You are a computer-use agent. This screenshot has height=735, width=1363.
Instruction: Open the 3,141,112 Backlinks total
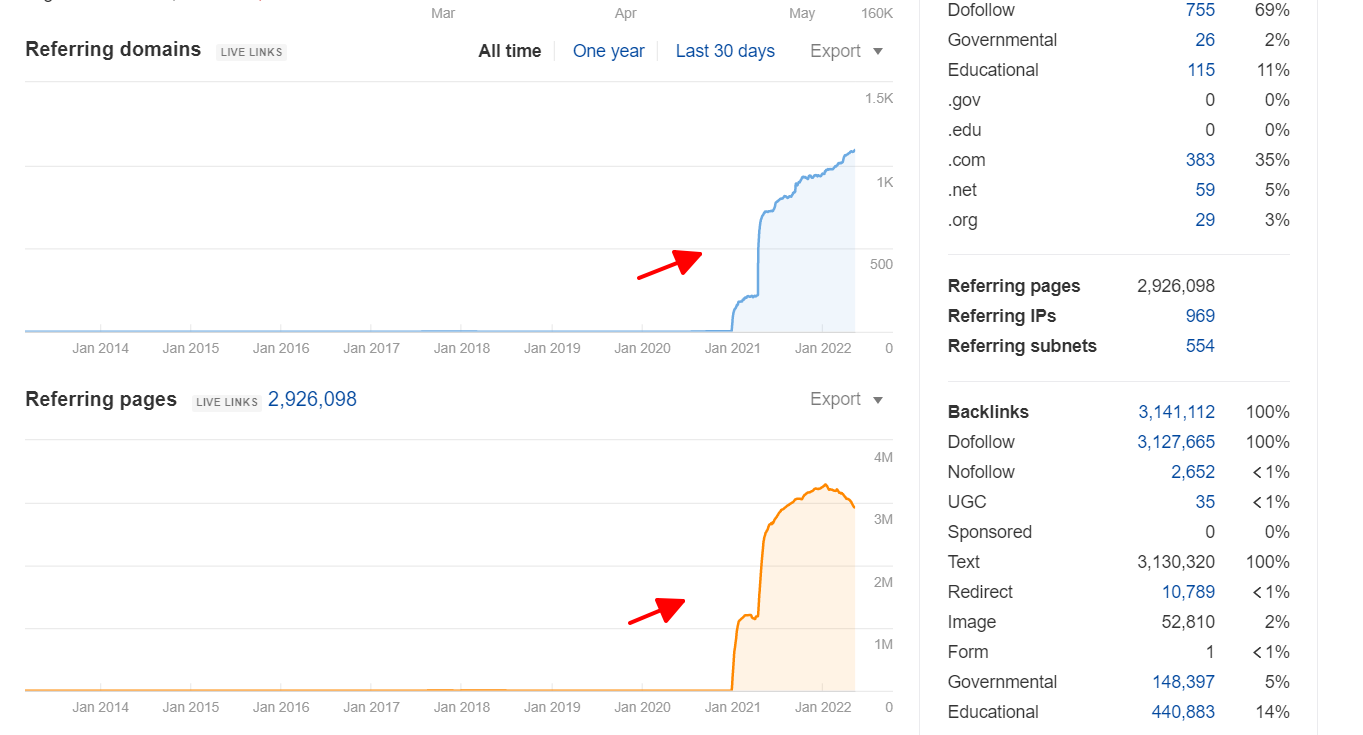coord(1177,412)
